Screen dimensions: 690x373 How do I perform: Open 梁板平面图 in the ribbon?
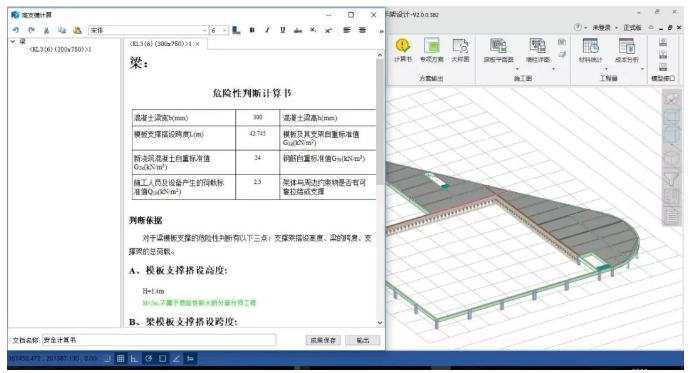(499, 51)
